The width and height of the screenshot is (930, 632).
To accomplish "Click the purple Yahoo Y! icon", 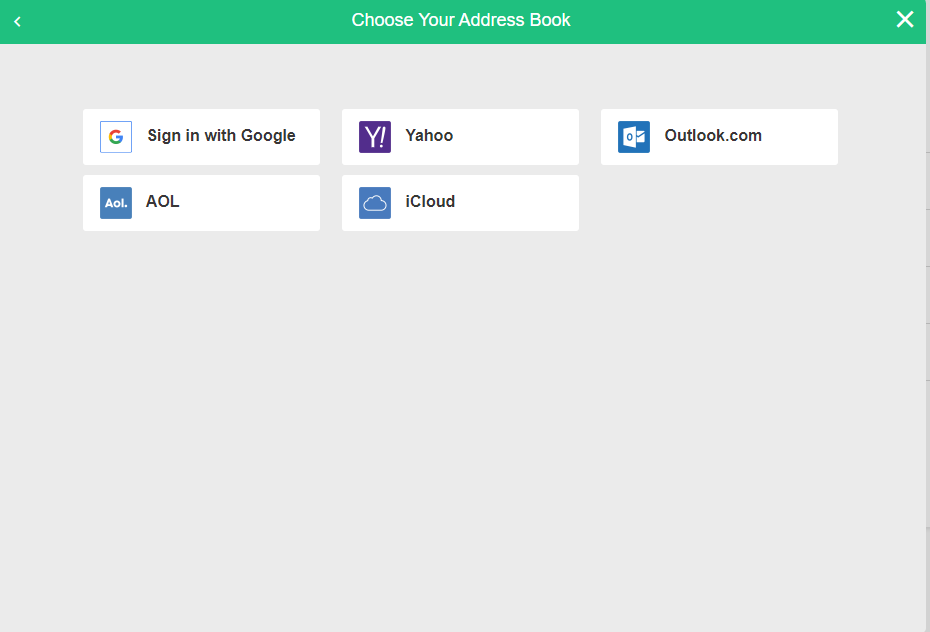I will tap(375, 137).
